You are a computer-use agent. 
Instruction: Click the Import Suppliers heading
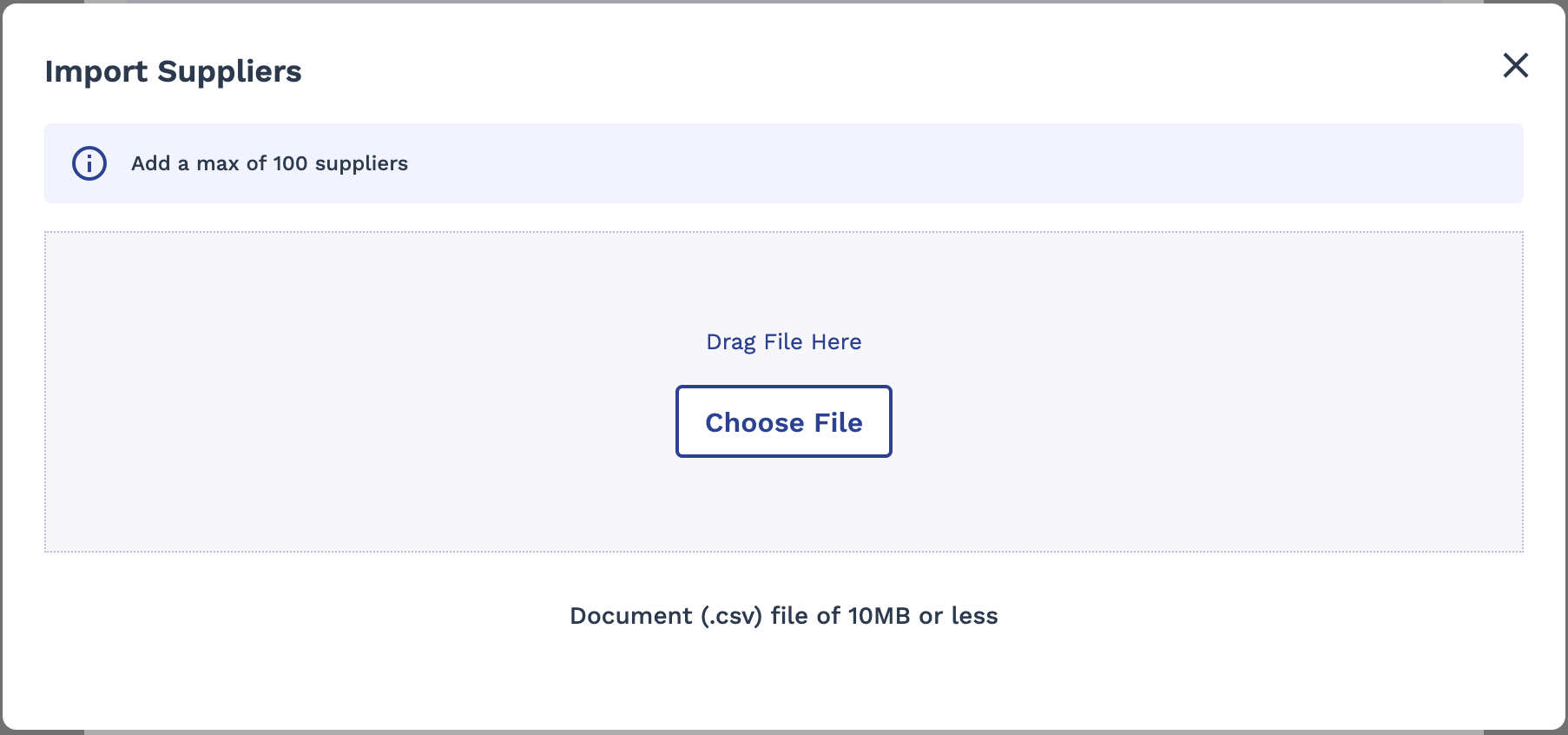coord(173,71)
